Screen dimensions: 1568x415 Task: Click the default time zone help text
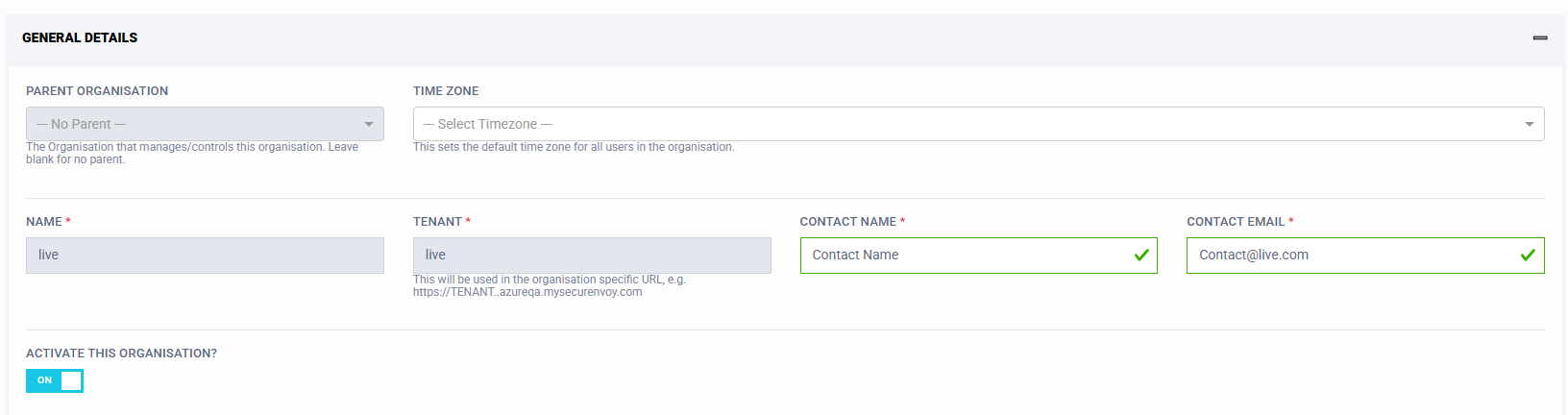[574, 147]
